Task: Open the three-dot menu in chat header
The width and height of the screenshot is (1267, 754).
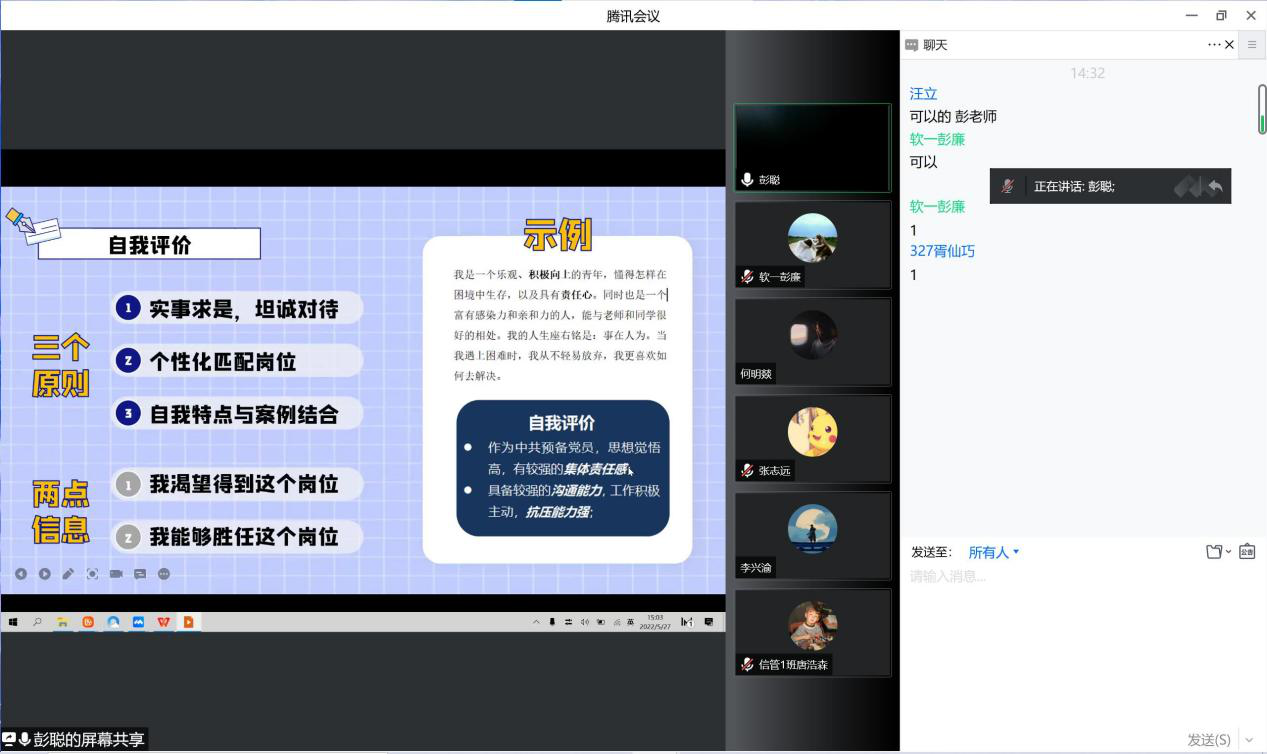Action: tap(1214, 45)
